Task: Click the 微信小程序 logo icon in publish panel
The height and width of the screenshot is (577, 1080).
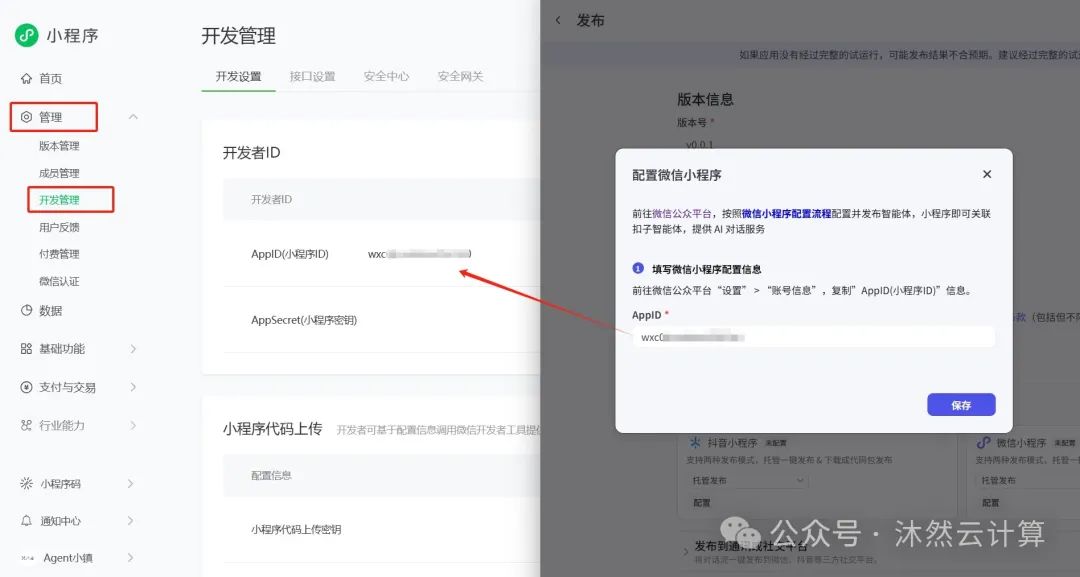Action: tap(984, 442)
